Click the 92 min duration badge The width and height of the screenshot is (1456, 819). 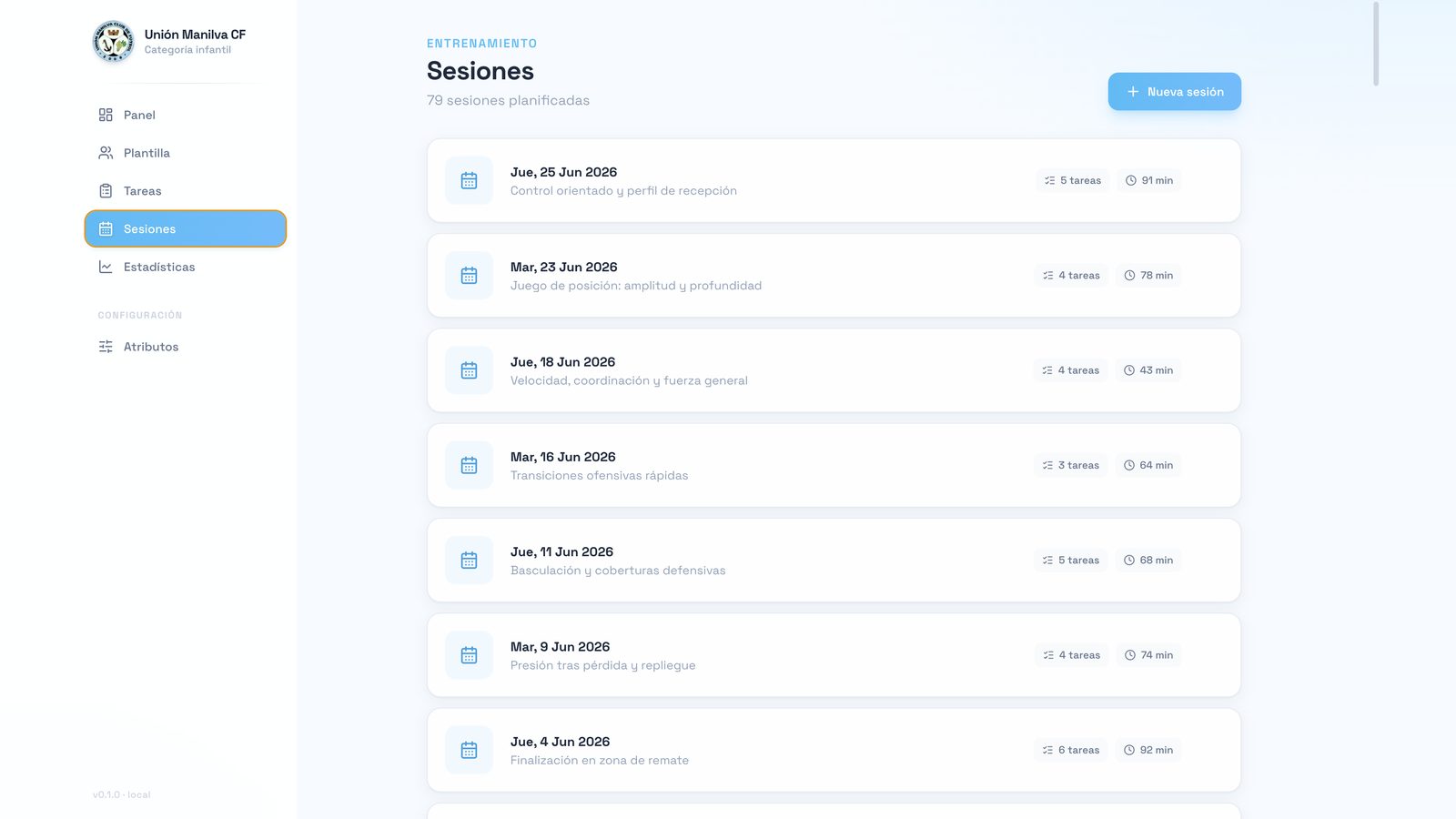1148,750
